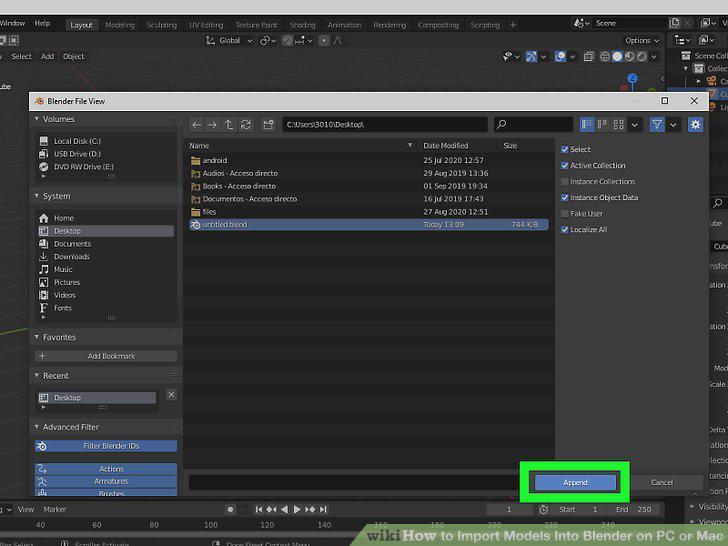Click the file name input field
This screenshot has height=546, width=728.
(355, 482)
